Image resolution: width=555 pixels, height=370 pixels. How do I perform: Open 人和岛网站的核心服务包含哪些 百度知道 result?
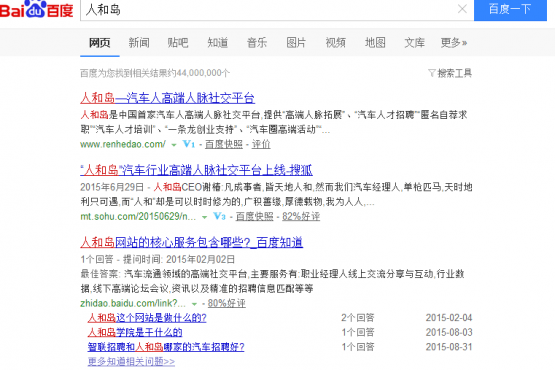pos(191,243)
